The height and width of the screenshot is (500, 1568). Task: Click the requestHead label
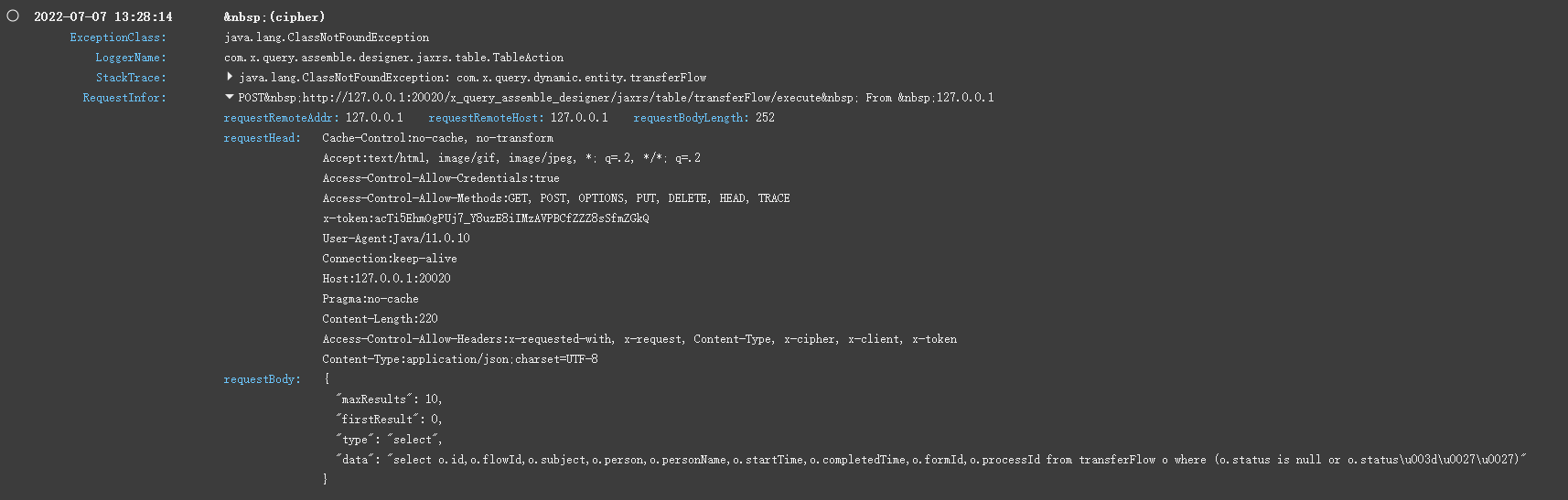262,138
